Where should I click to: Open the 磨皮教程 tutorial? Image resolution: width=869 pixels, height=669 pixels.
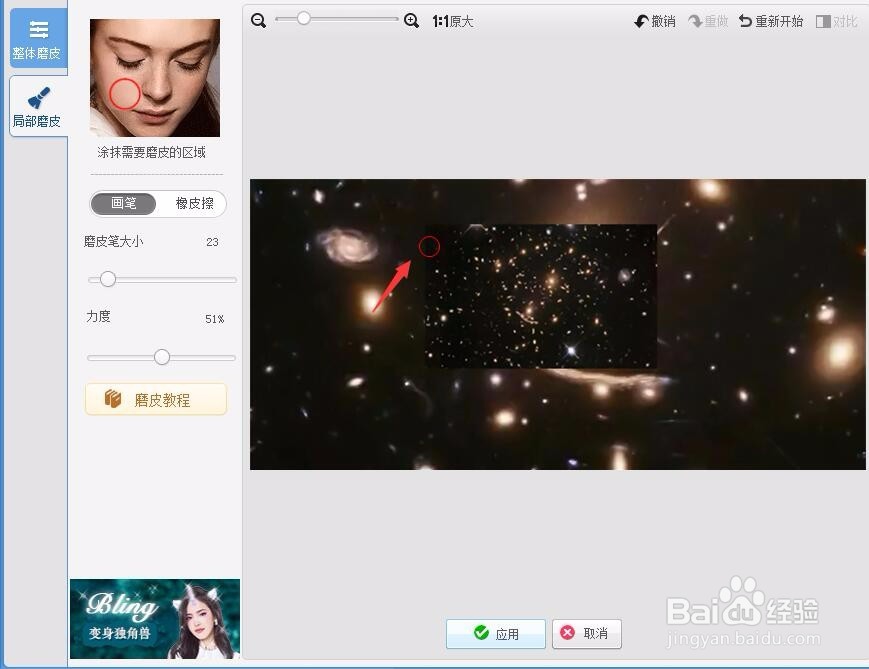click(x=156, y=399)
